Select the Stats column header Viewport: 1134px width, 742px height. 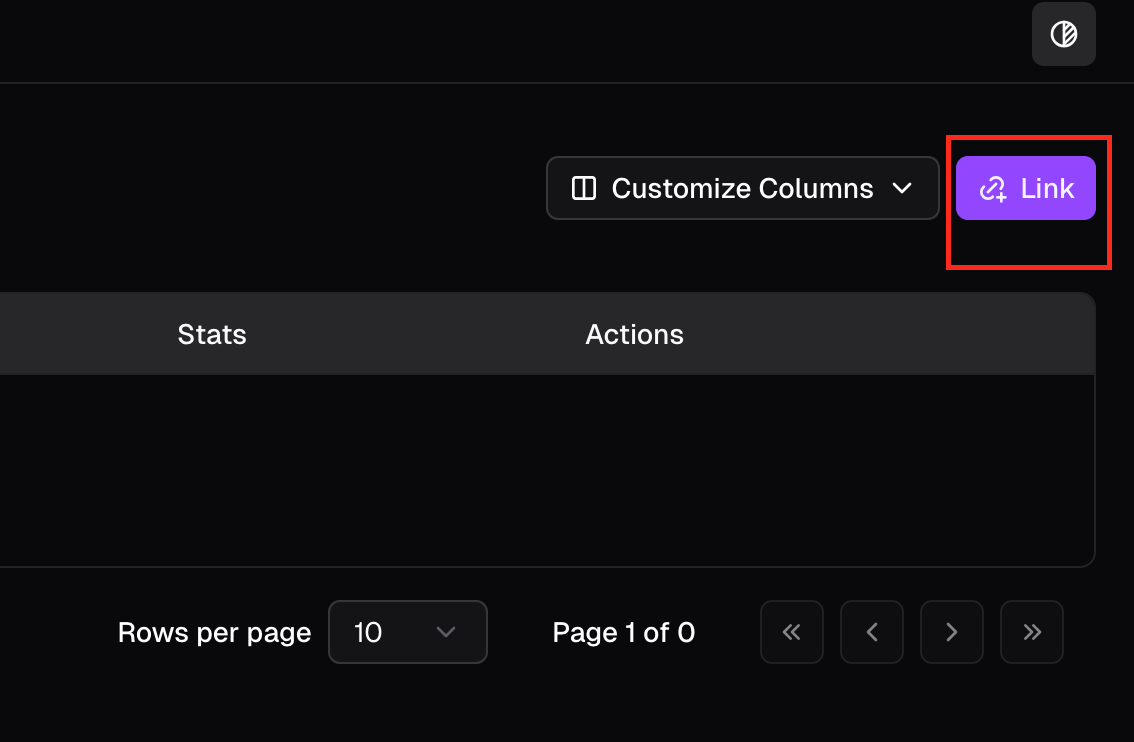[x=212, y=334]
